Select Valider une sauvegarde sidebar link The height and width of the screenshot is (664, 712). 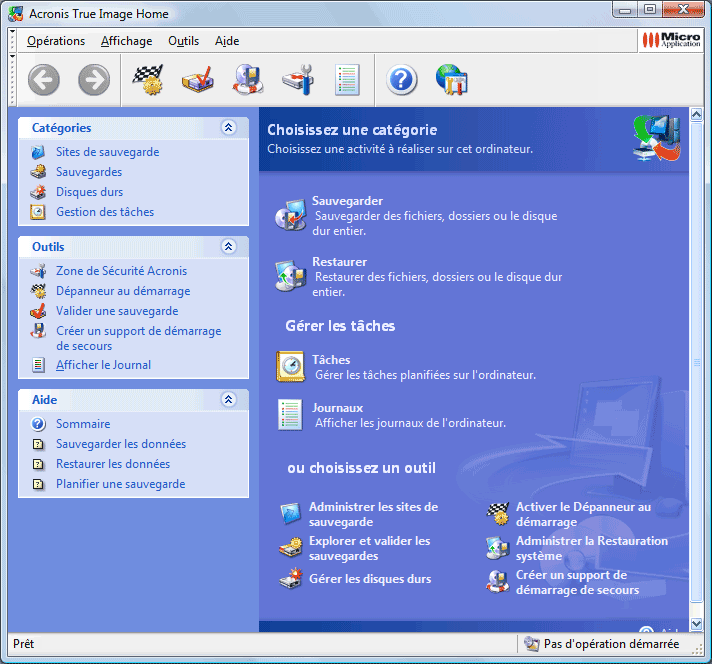pos(117,311)
